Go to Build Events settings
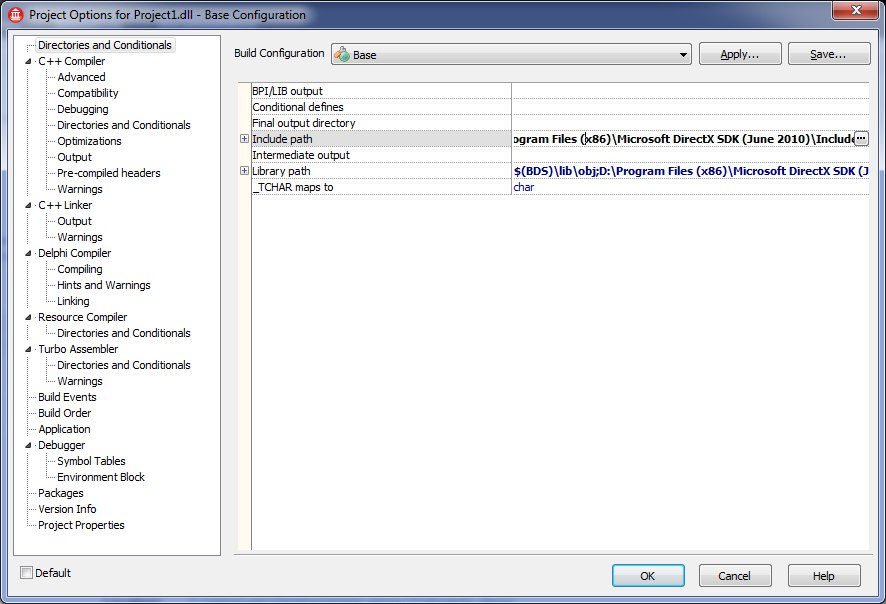This screenshot has width=886, height=604. tap(67, 397)
